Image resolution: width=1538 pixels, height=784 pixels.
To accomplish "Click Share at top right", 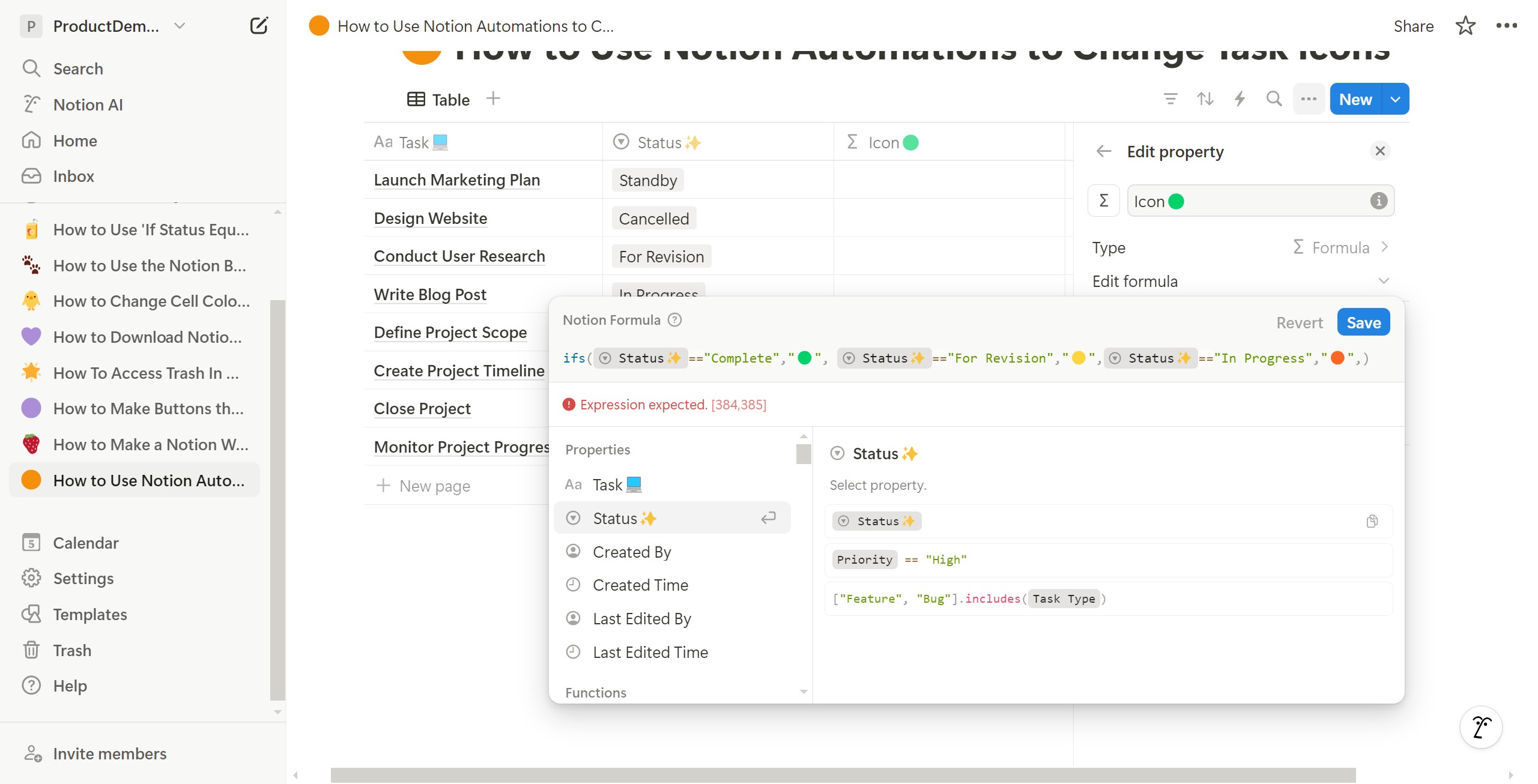I will 1414,26.
